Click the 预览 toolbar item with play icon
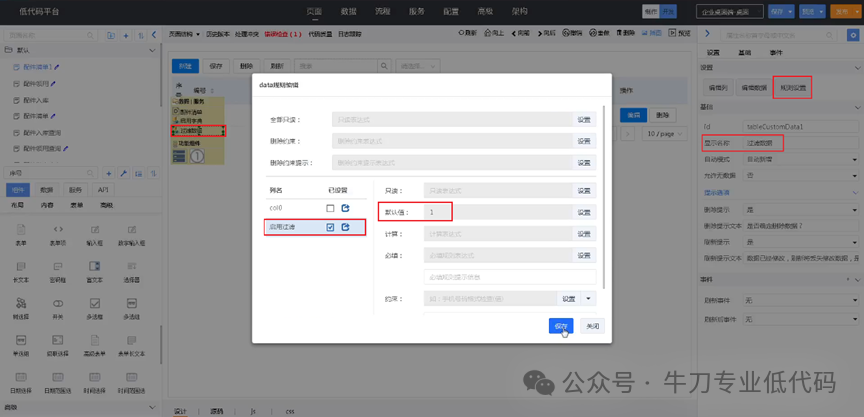Image resolution: width=864 pixels, height=417 pixels. coord(679,34)
